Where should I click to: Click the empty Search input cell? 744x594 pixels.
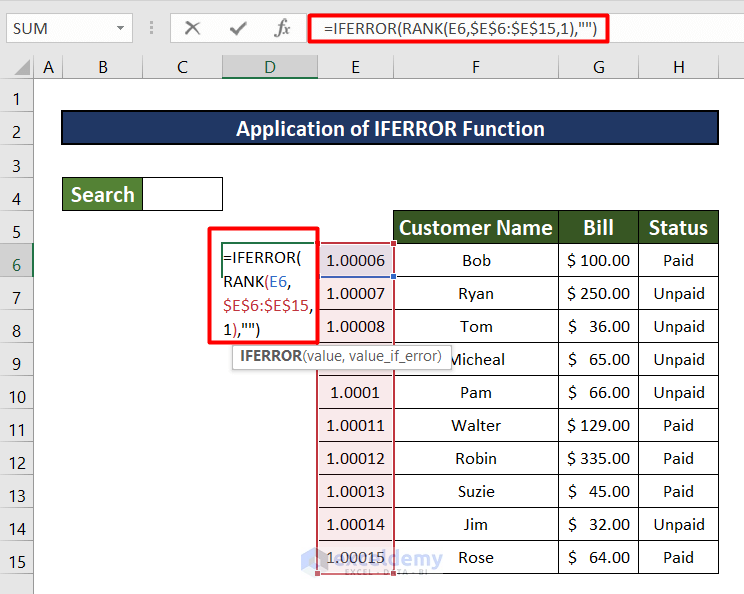point(182,194)
